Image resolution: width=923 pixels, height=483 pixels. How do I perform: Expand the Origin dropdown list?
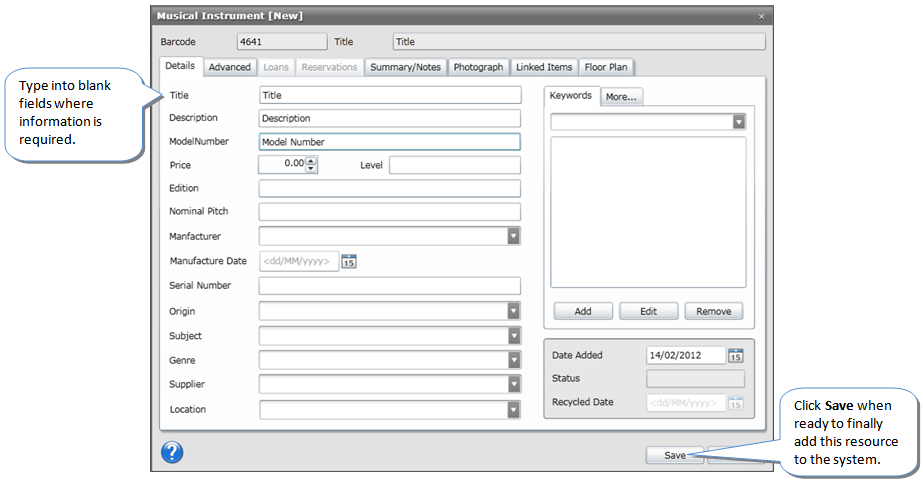[513, 311]
